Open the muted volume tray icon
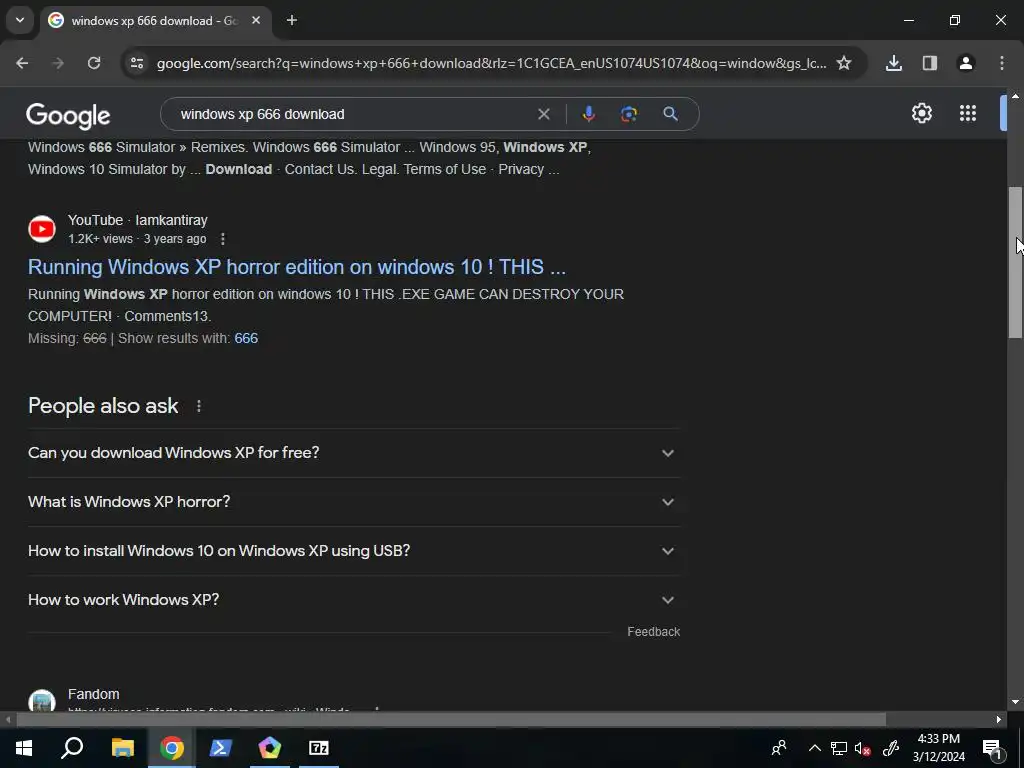This screenshot has width=1024, height=768. click(x=863, y=748)
